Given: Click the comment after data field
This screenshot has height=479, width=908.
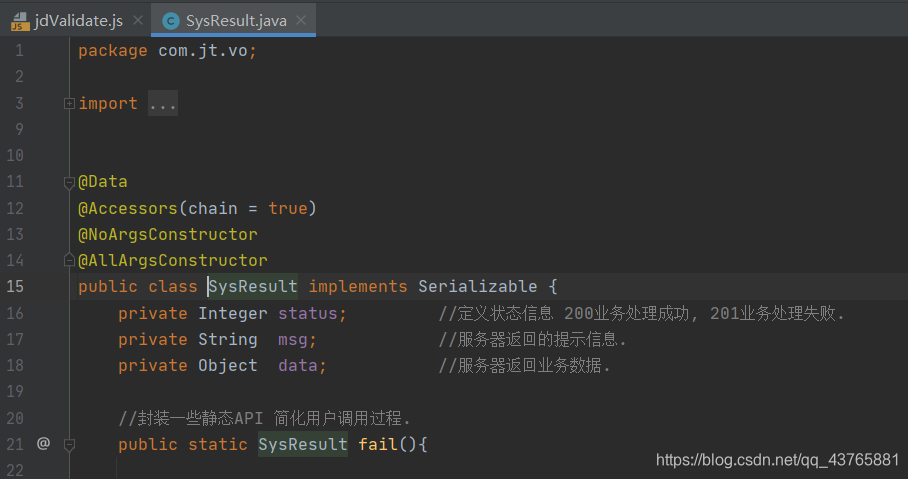Looking at the screenshot, I should tap(524, 365).
